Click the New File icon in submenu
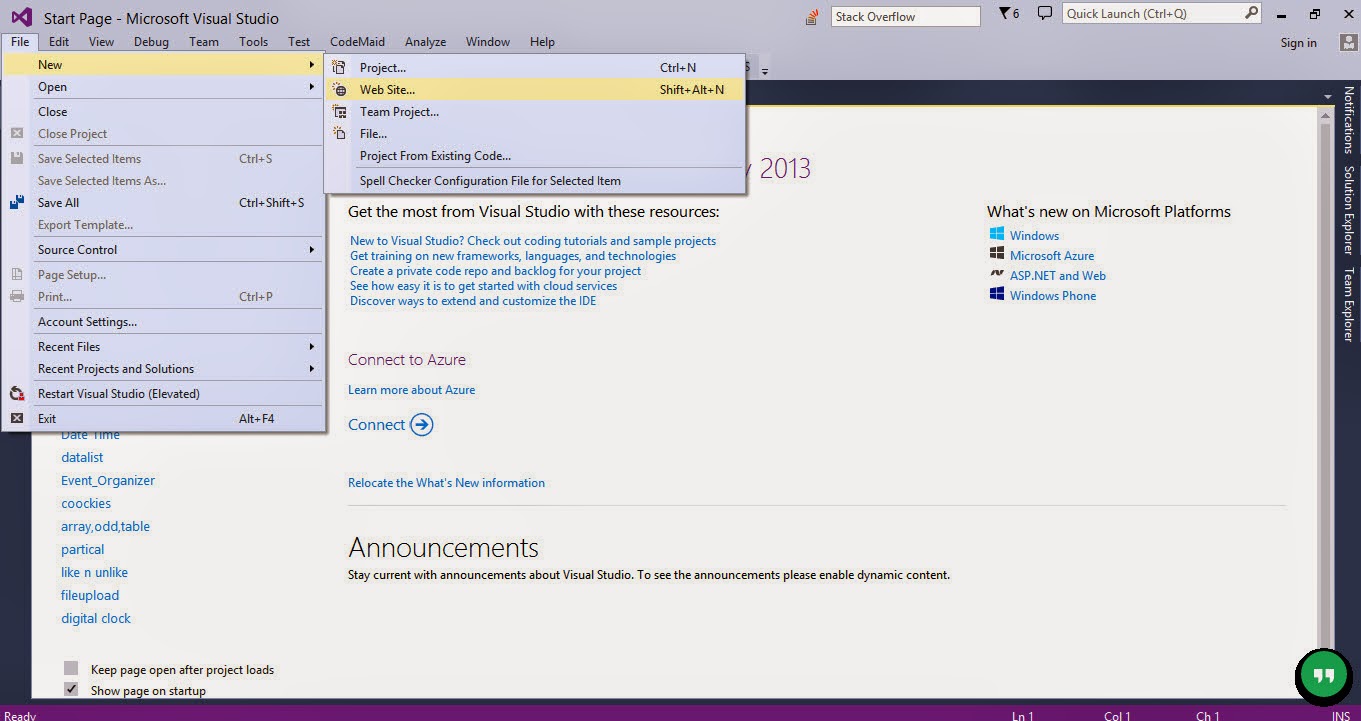 (340, 133)
